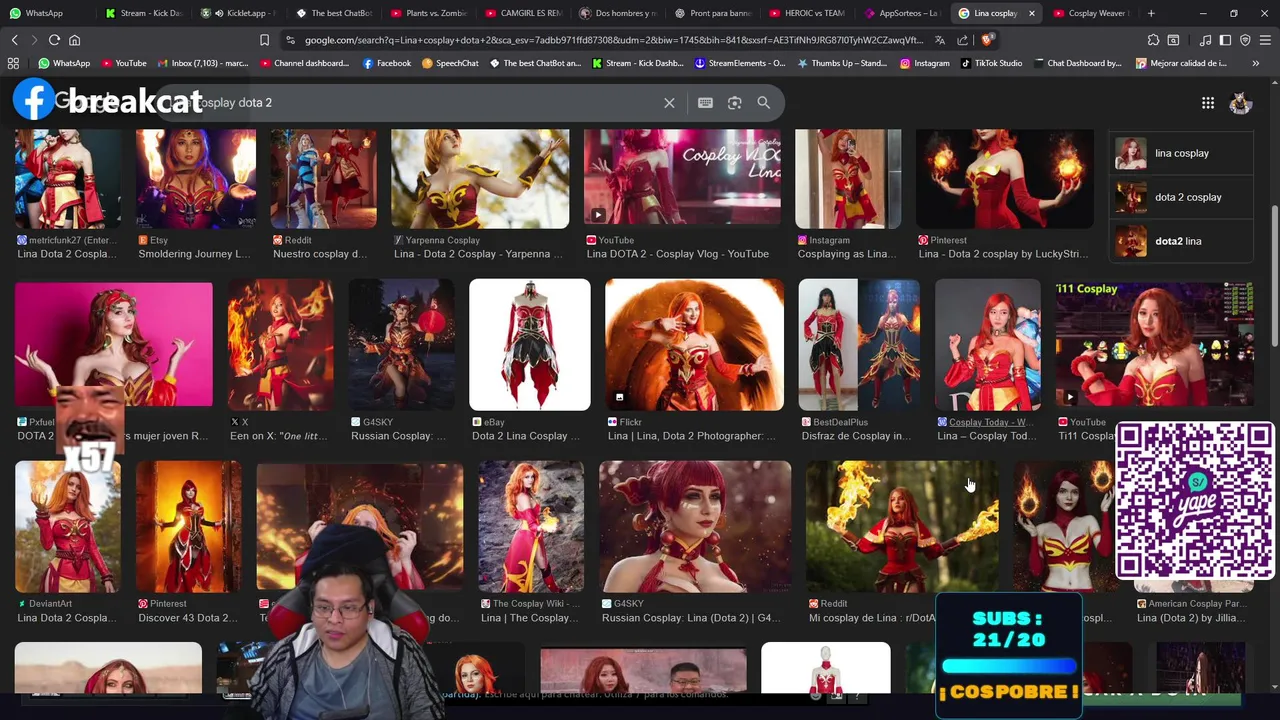The image size is (1280, 720).
Task: Reload the current Google page
Action: tap(54, 40)
